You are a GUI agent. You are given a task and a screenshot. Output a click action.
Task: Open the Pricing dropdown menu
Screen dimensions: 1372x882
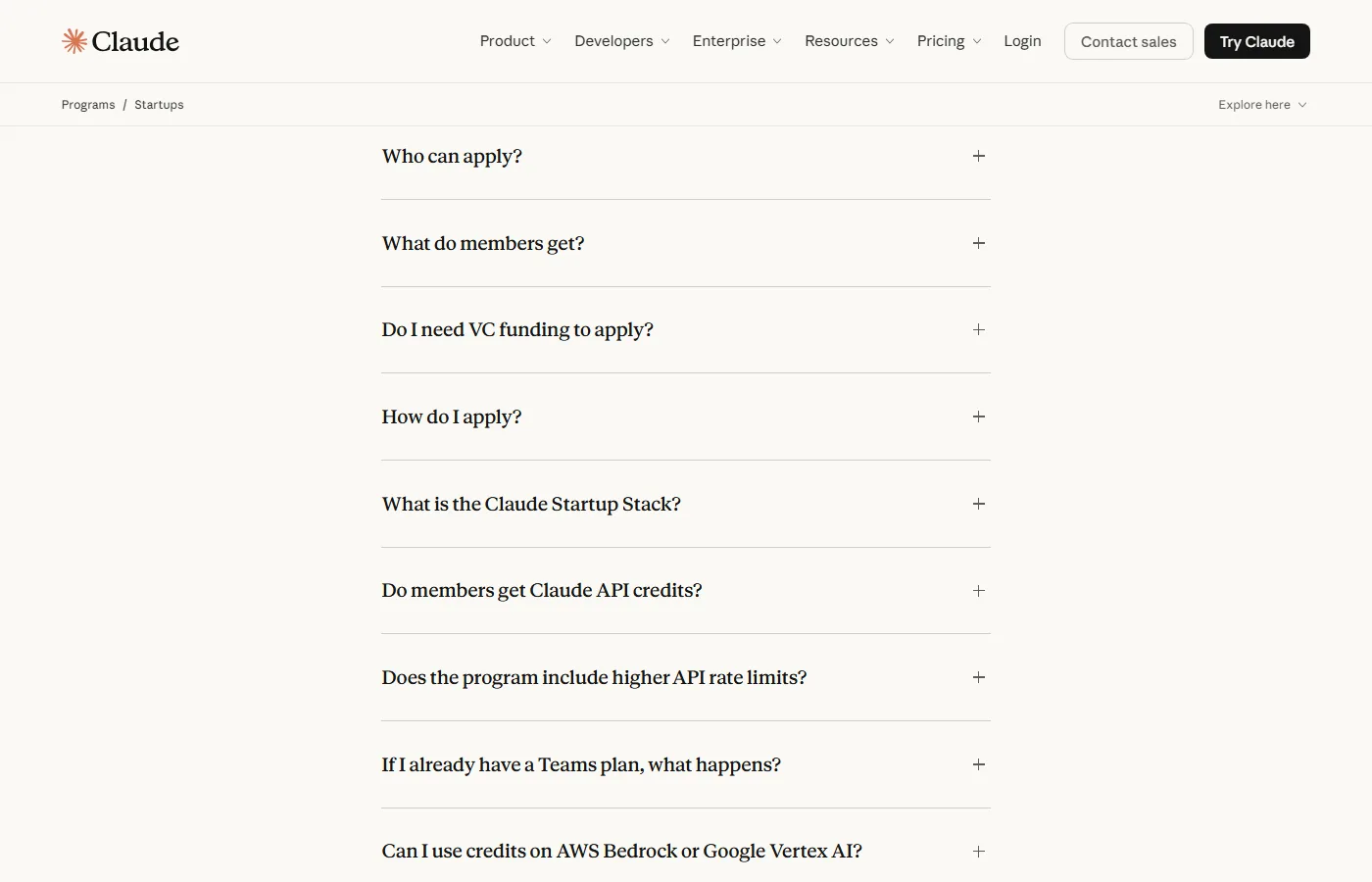[x=949, y=41]
